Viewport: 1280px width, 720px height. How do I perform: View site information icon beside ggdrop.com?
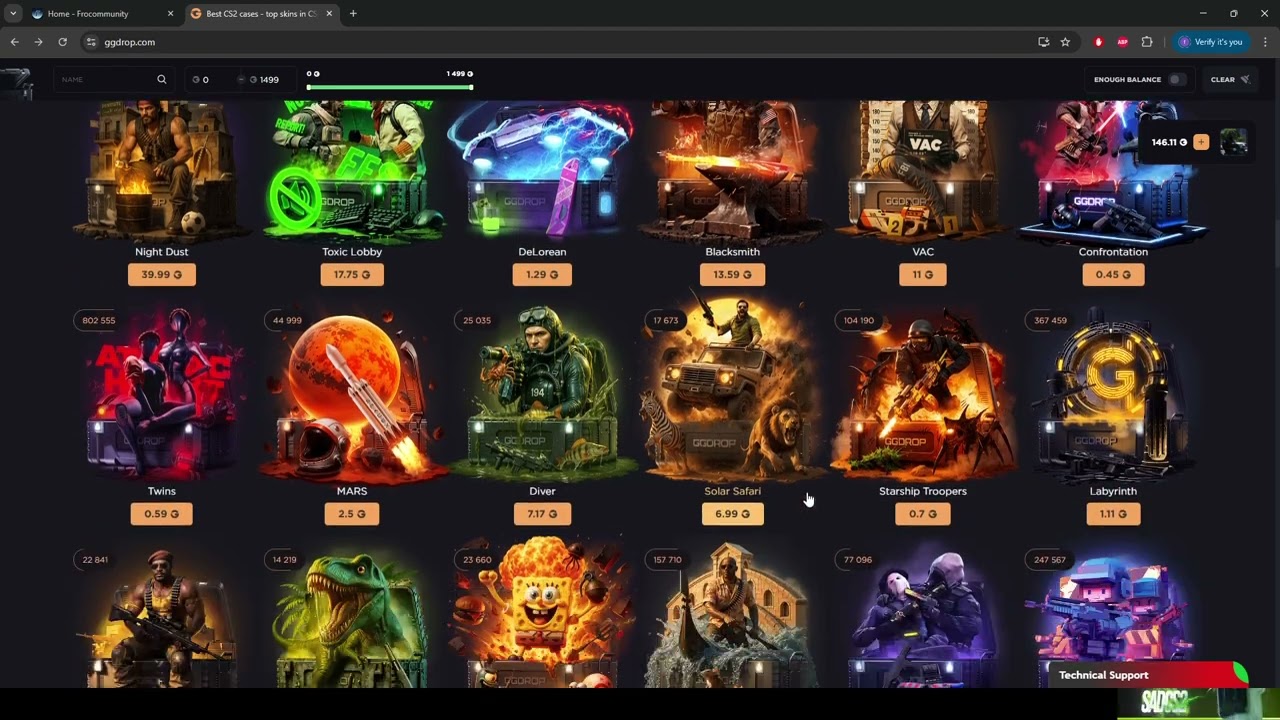[x=91, y=42]
